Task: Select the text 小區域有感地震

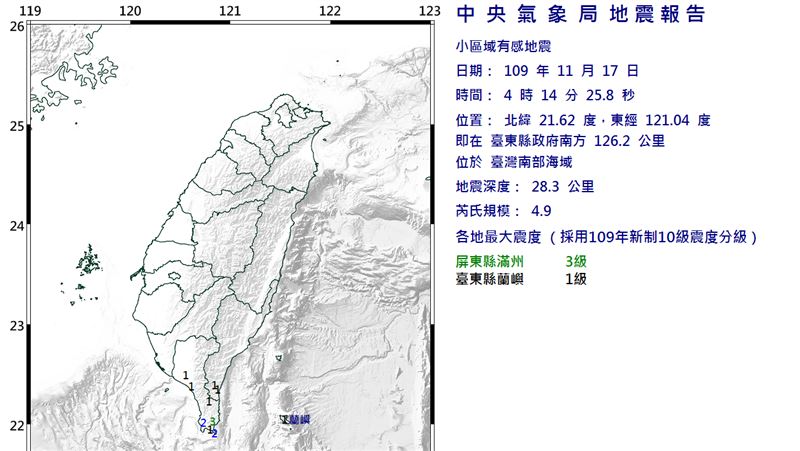Action: pos(503,47)
